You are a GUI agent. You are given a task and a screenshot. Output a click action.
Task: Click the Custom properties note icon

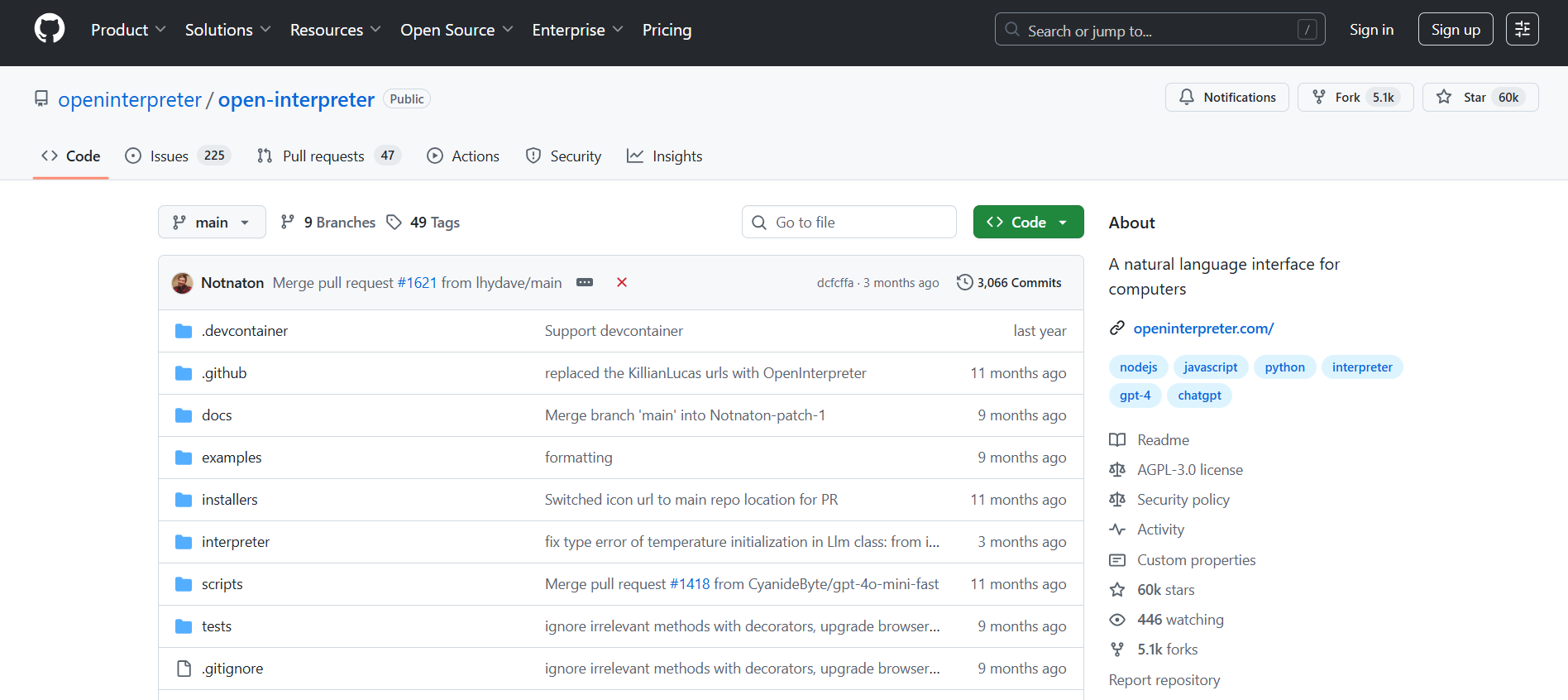point(1117,560)
